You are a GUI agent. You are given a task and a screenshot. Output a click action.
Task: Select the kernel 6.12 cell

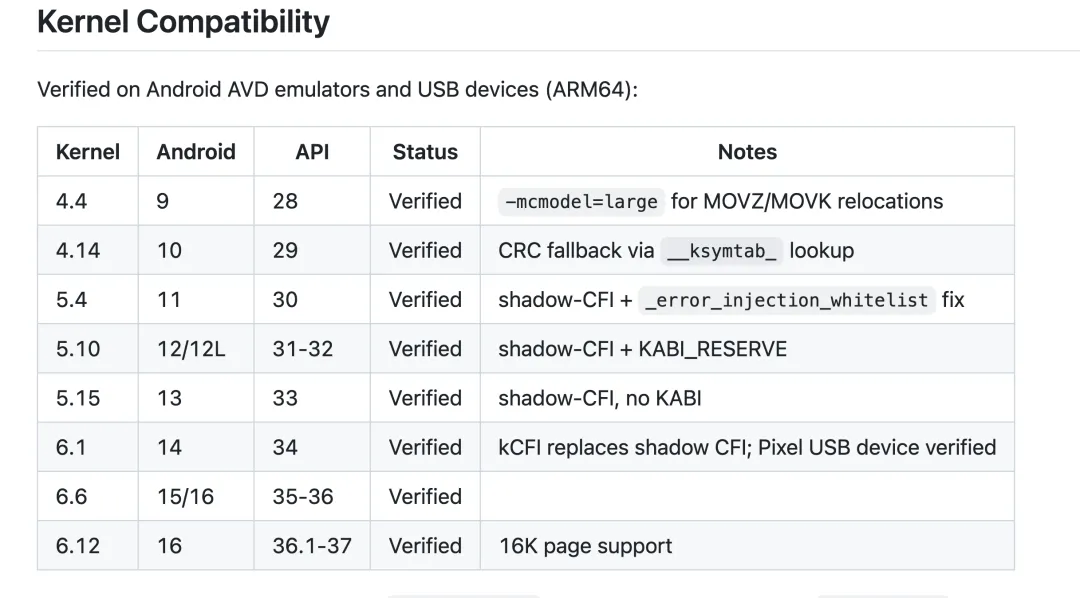point(78,546)
